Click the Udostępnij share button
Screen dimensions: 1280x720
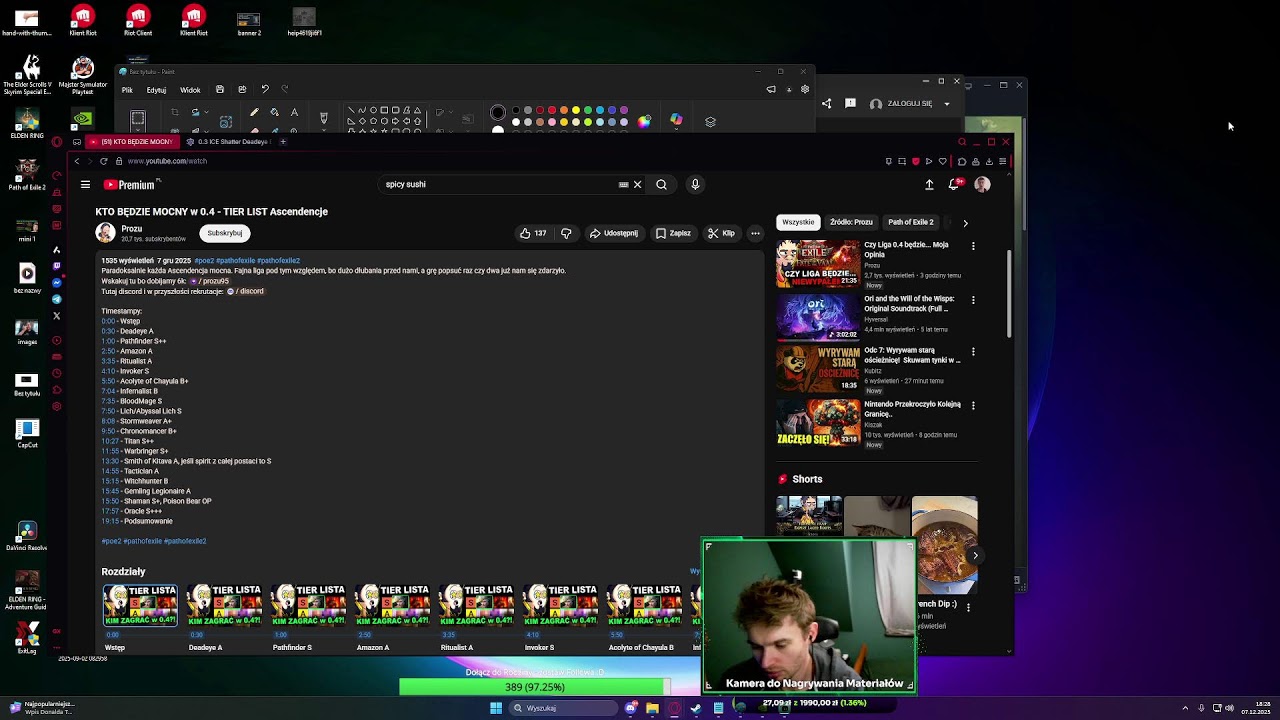coord(613,233)
